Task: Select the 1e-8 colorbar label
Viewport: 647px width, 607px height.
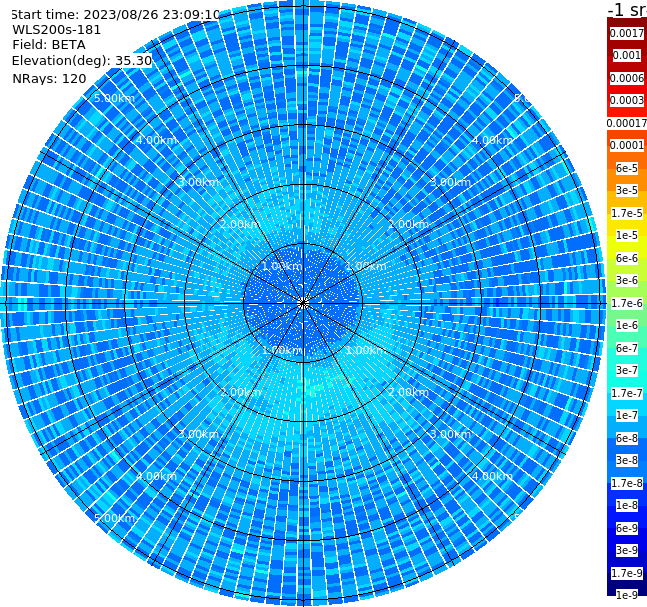Action: (x=627, y=505)
